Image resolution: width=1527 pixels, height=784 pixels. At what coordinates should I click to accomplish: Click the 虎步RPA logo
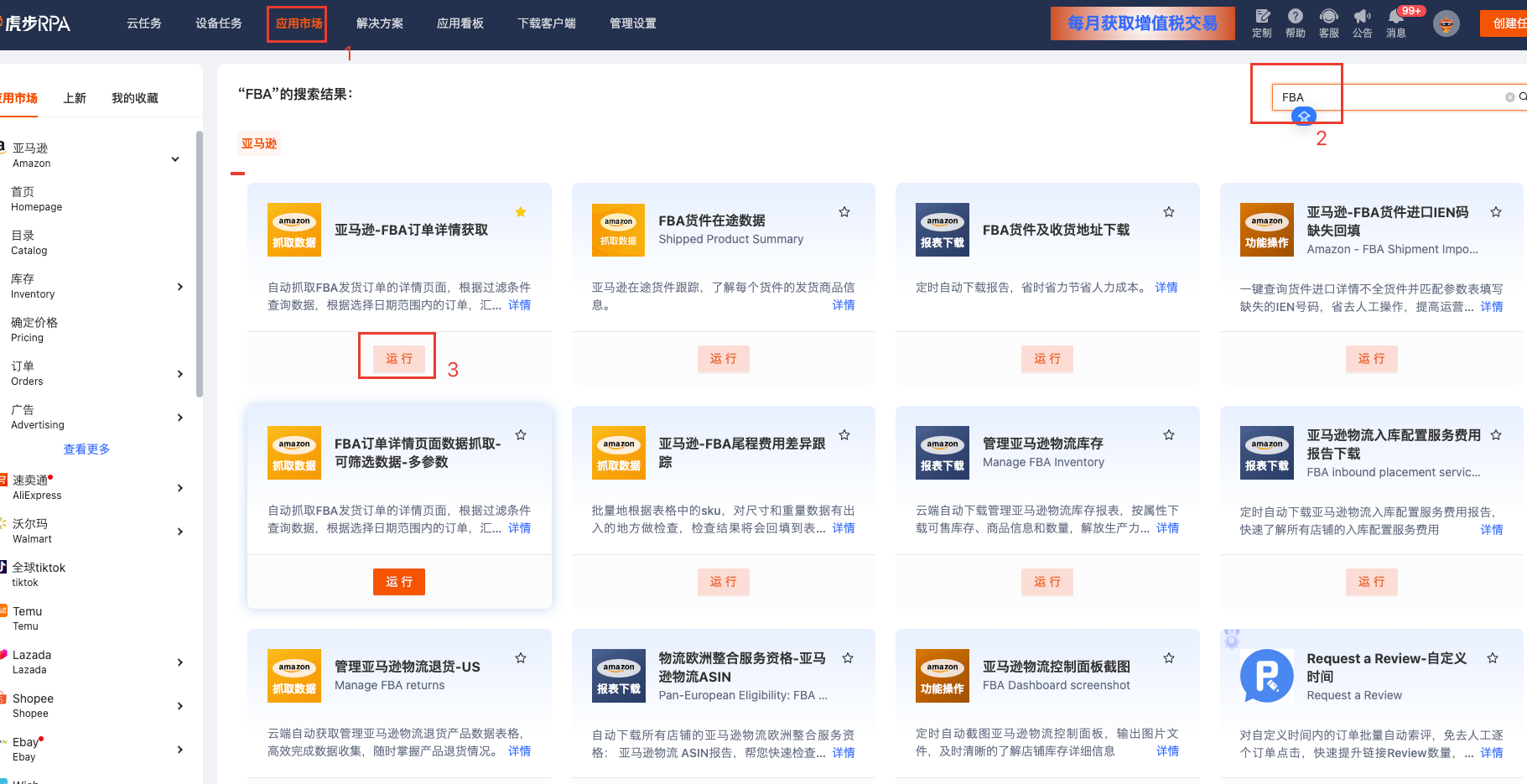[35, 23]
